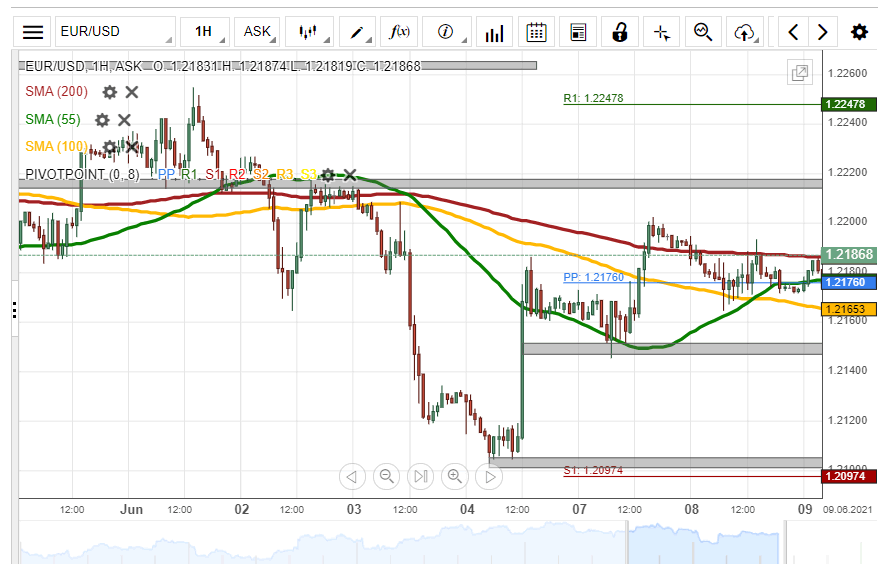Click the Jun month label on time axis

[131, 509]
